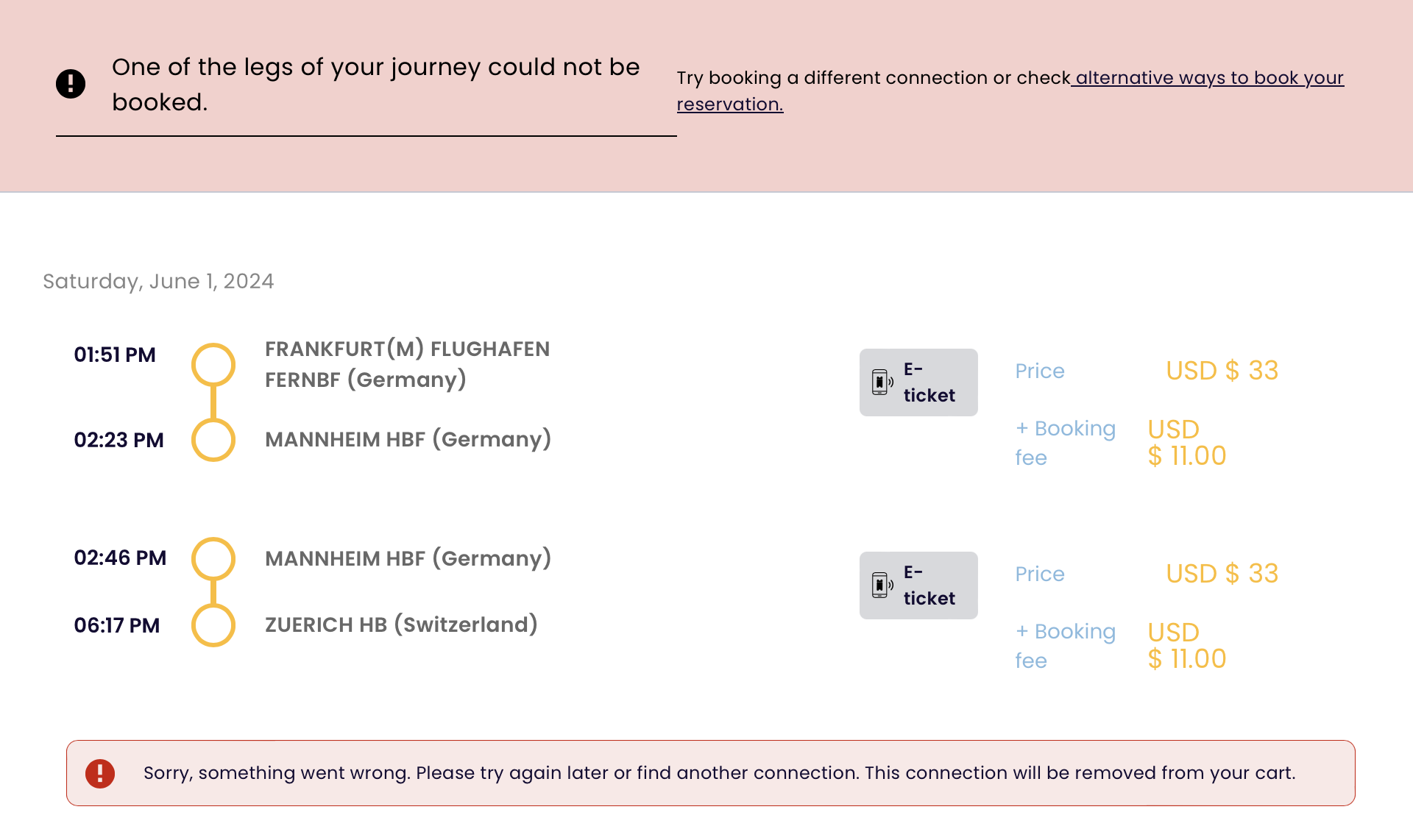Click the 'One of the legs' banner heading
Viewport: 1413px width, 840px height.
click(375, 84)
